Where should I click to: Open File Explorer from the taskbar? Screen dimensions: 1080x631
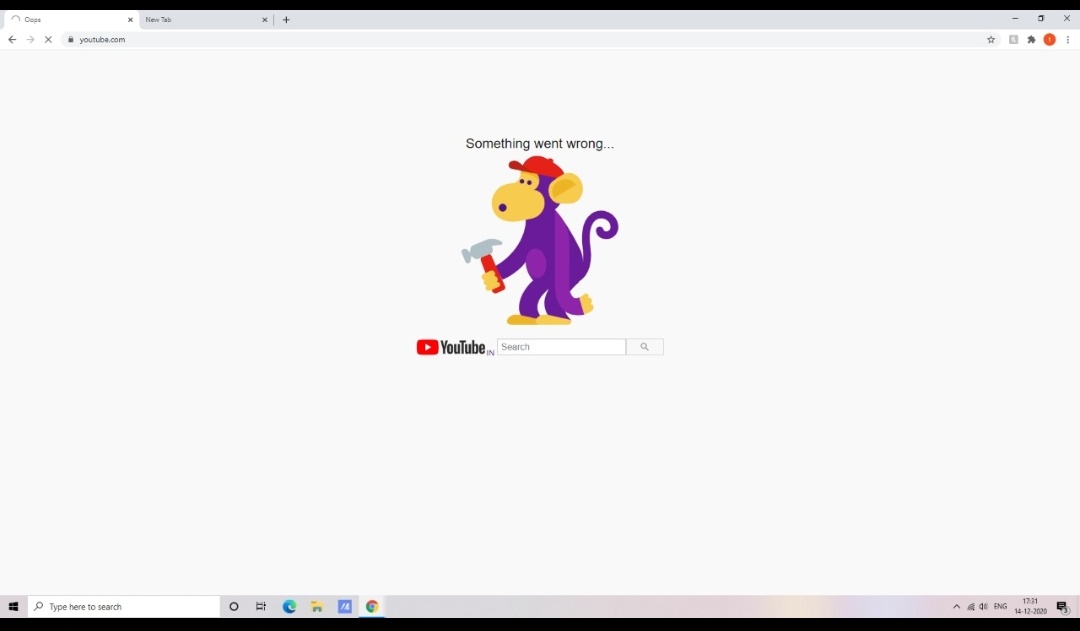(x=317, y=606)
